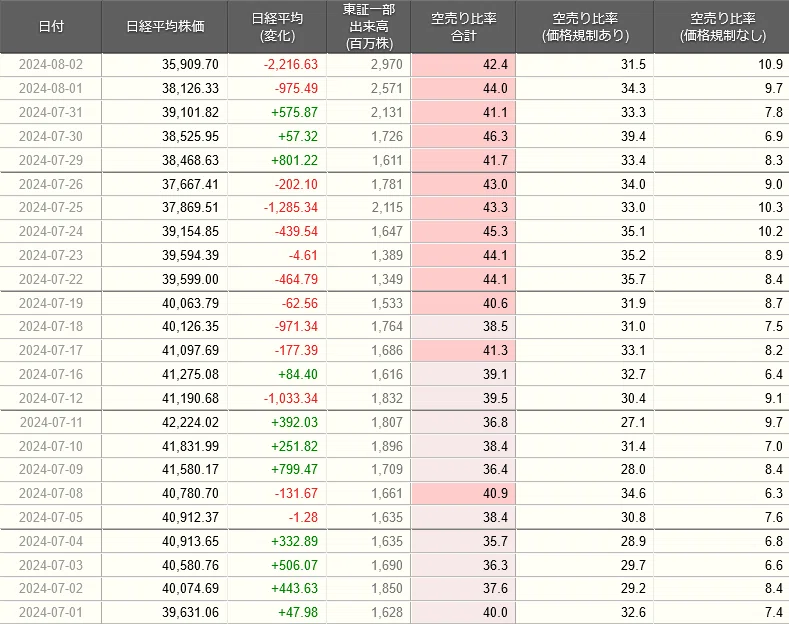Click the Nikkei value 35,909.70
This screenshot has height=624, width=789.
[x=190, y=64]
